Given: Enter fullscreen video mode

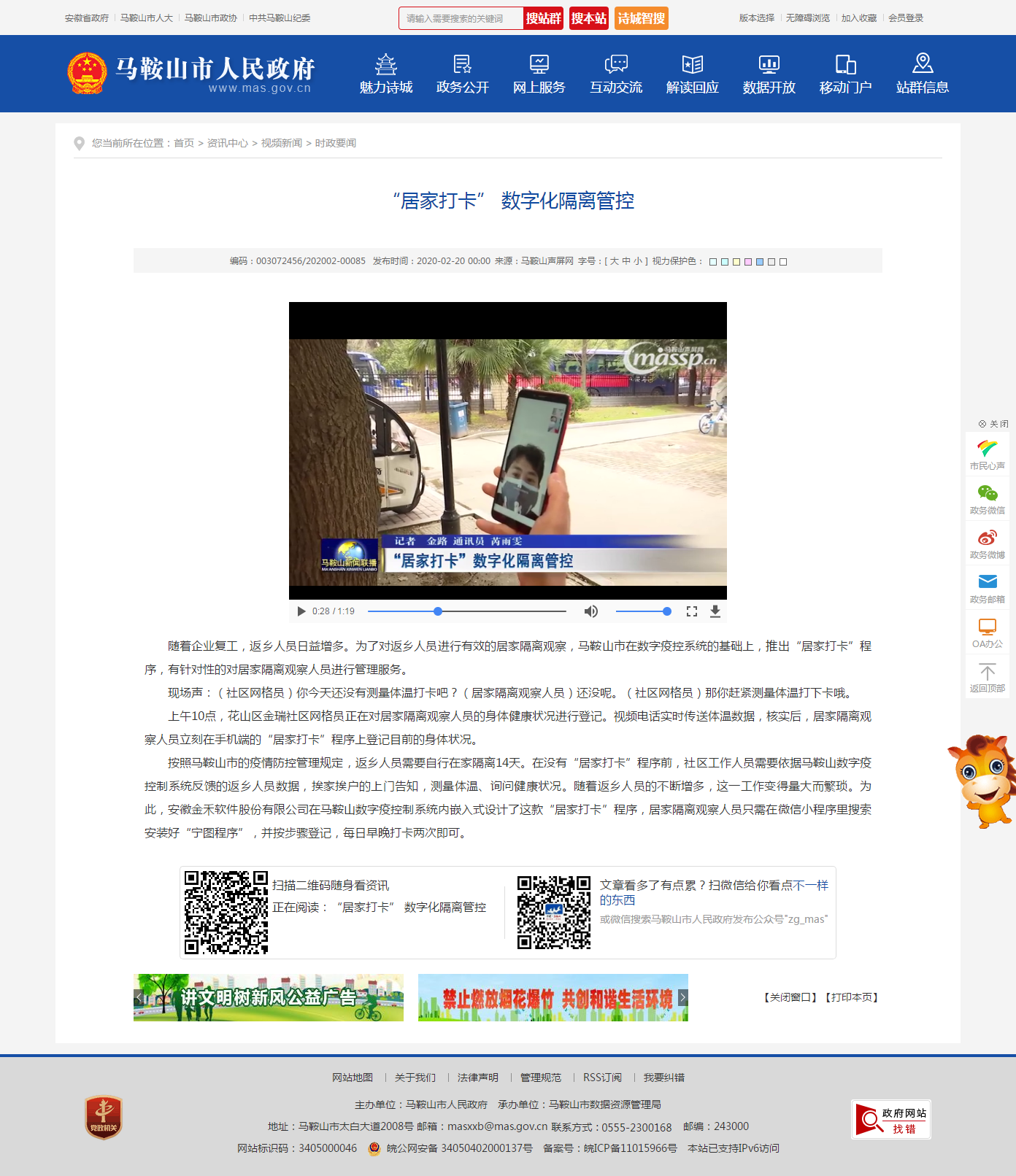Looking at the screenshot, I should point(692,611).
